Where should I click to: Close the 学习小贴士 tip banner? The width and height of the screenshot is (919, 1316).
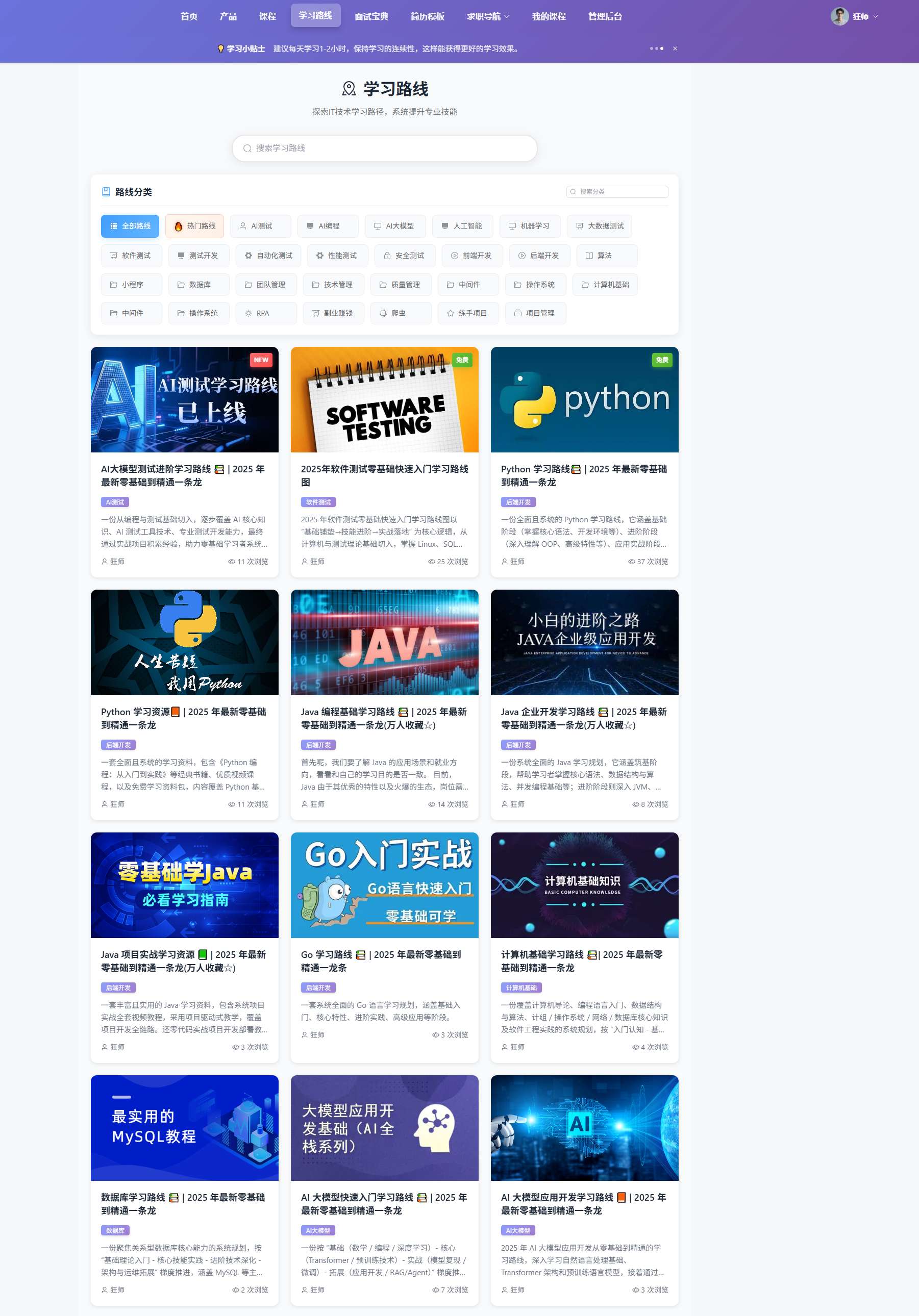tap(675, 49)
